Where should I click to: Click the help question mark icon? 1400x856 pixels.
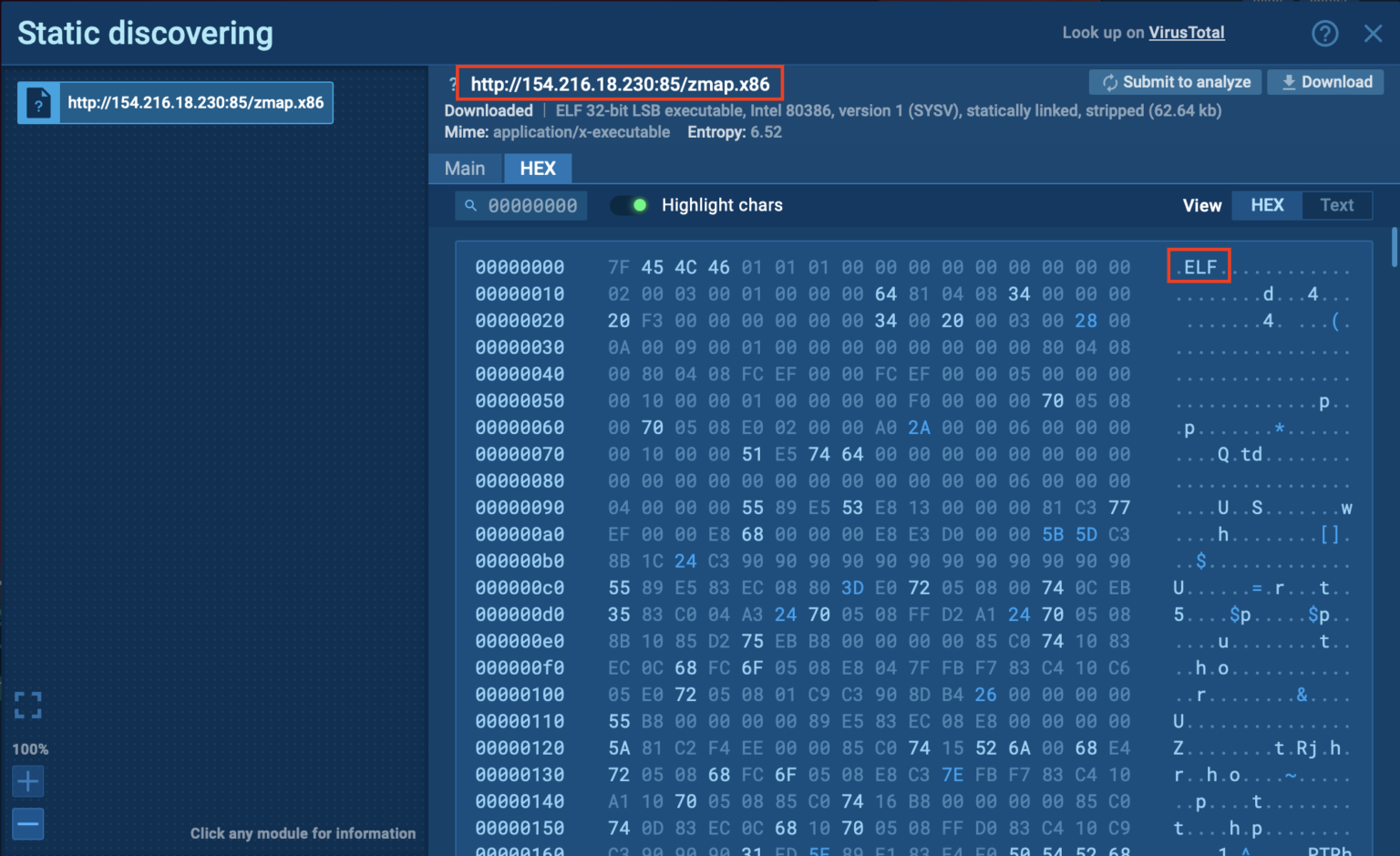[x=1325, y=33]
